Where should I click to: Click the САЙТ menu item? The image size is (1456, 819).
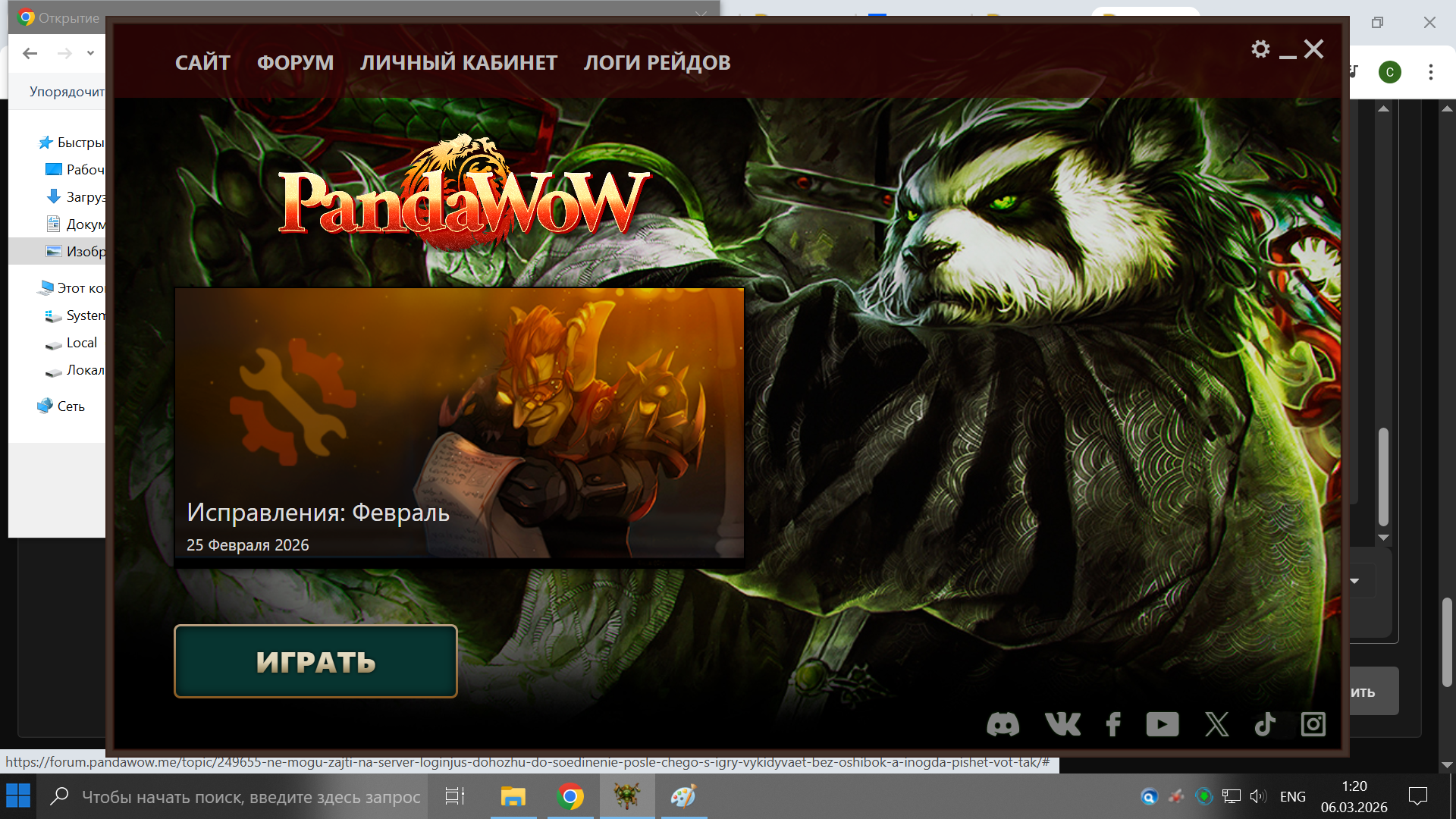202,63
